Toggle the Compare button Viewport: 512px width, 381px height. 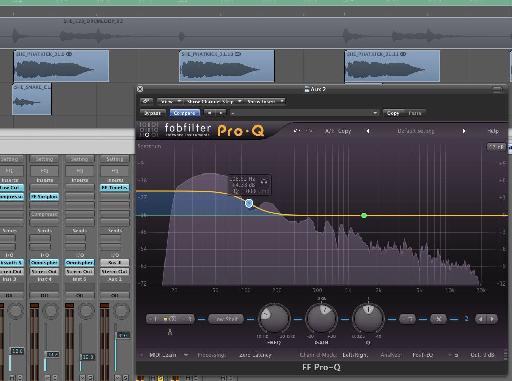(185, 113)
